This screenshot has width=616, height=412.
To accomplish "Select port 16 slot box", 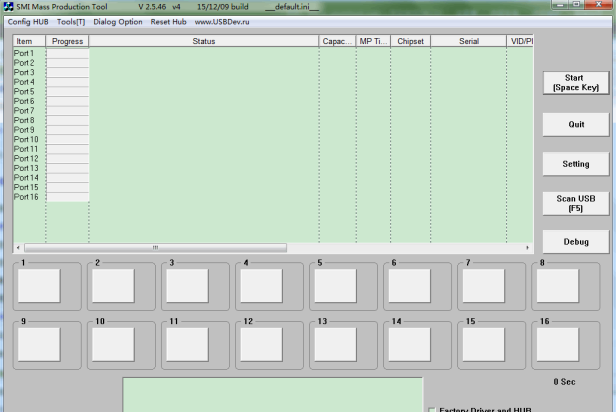I will pos(557,344).
